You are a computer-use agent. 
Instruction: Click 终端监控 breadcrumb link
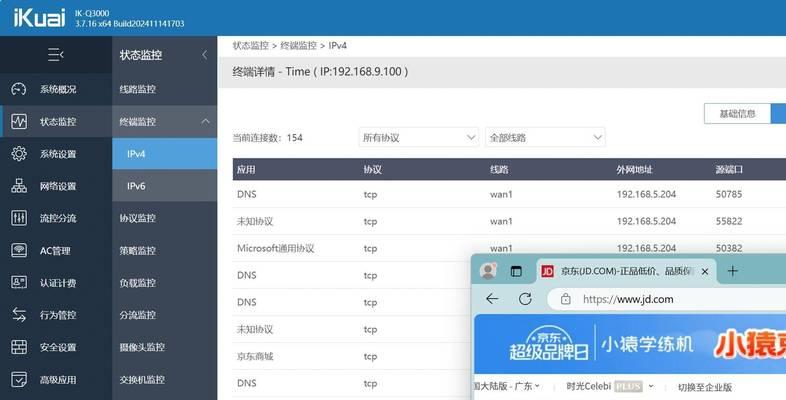coord(298,46)
